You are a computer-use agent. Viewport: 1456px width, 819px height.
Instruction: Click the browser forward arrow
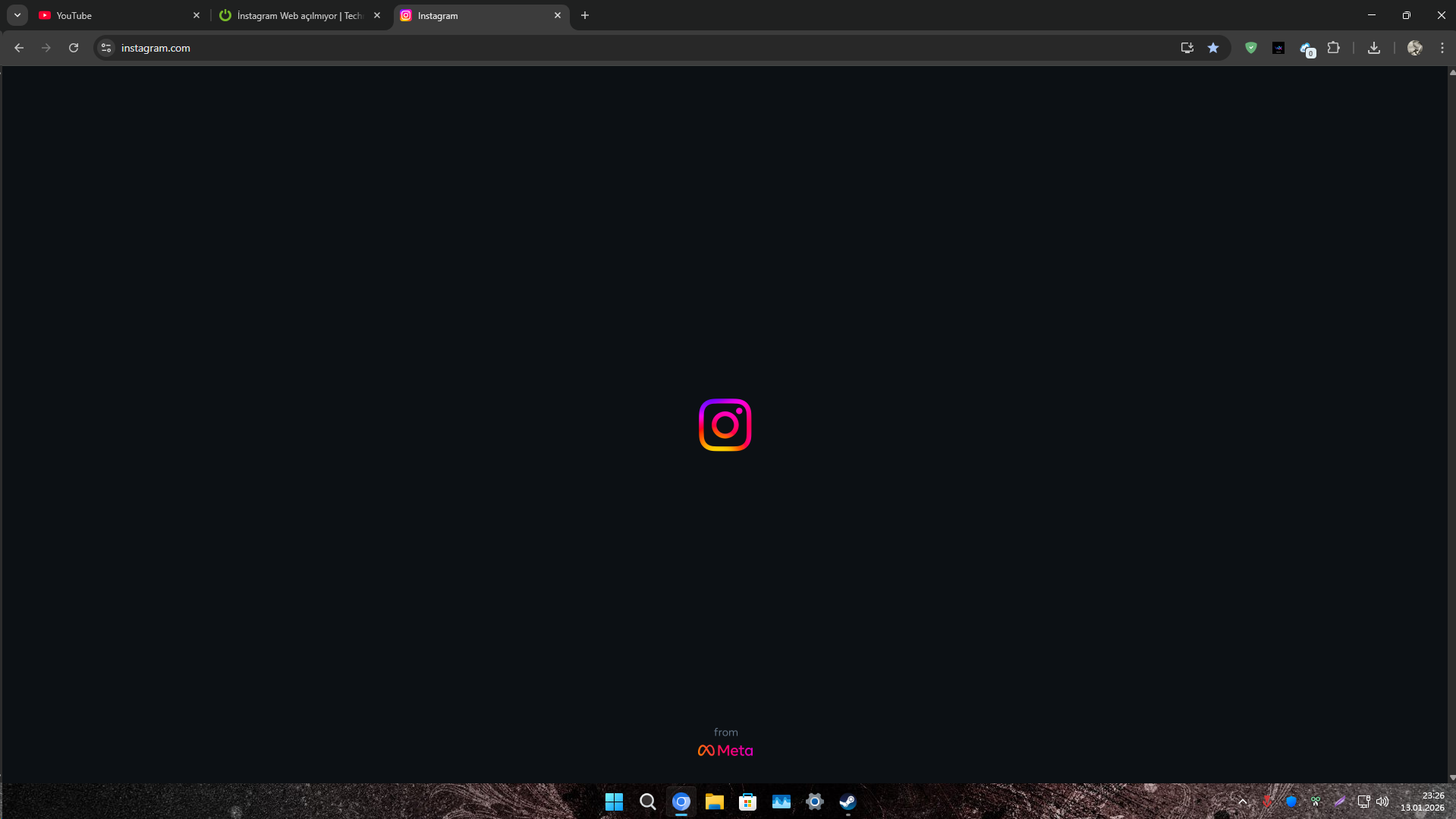click(46, 48)
